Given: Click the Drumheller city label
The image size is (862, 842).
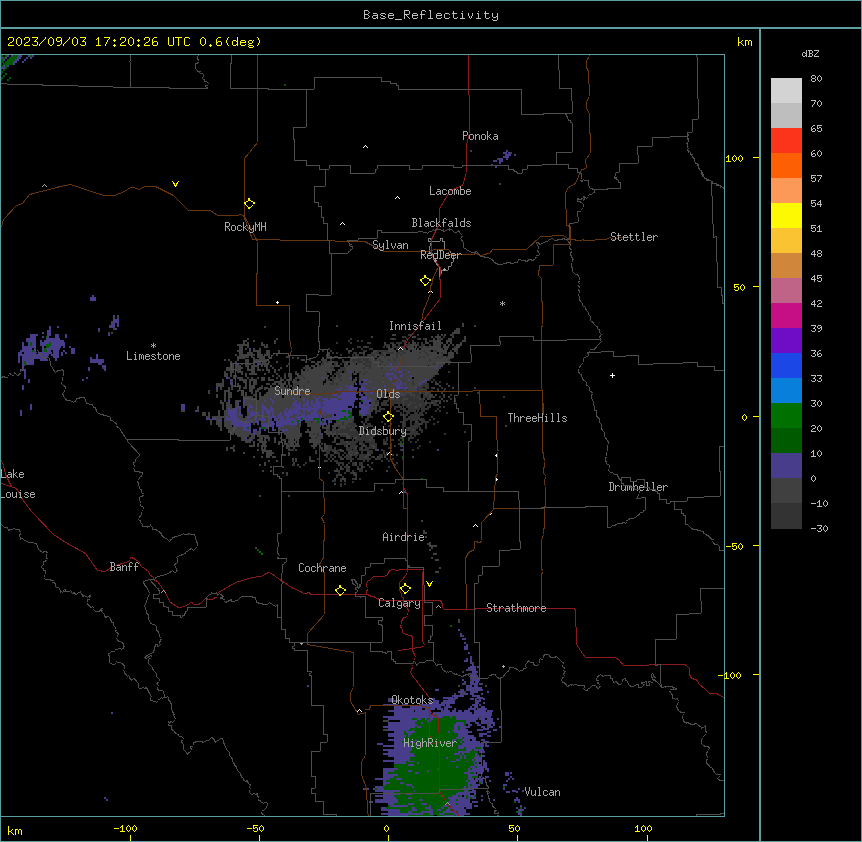Looking at the screenshot, I should (x=638, y=487).
